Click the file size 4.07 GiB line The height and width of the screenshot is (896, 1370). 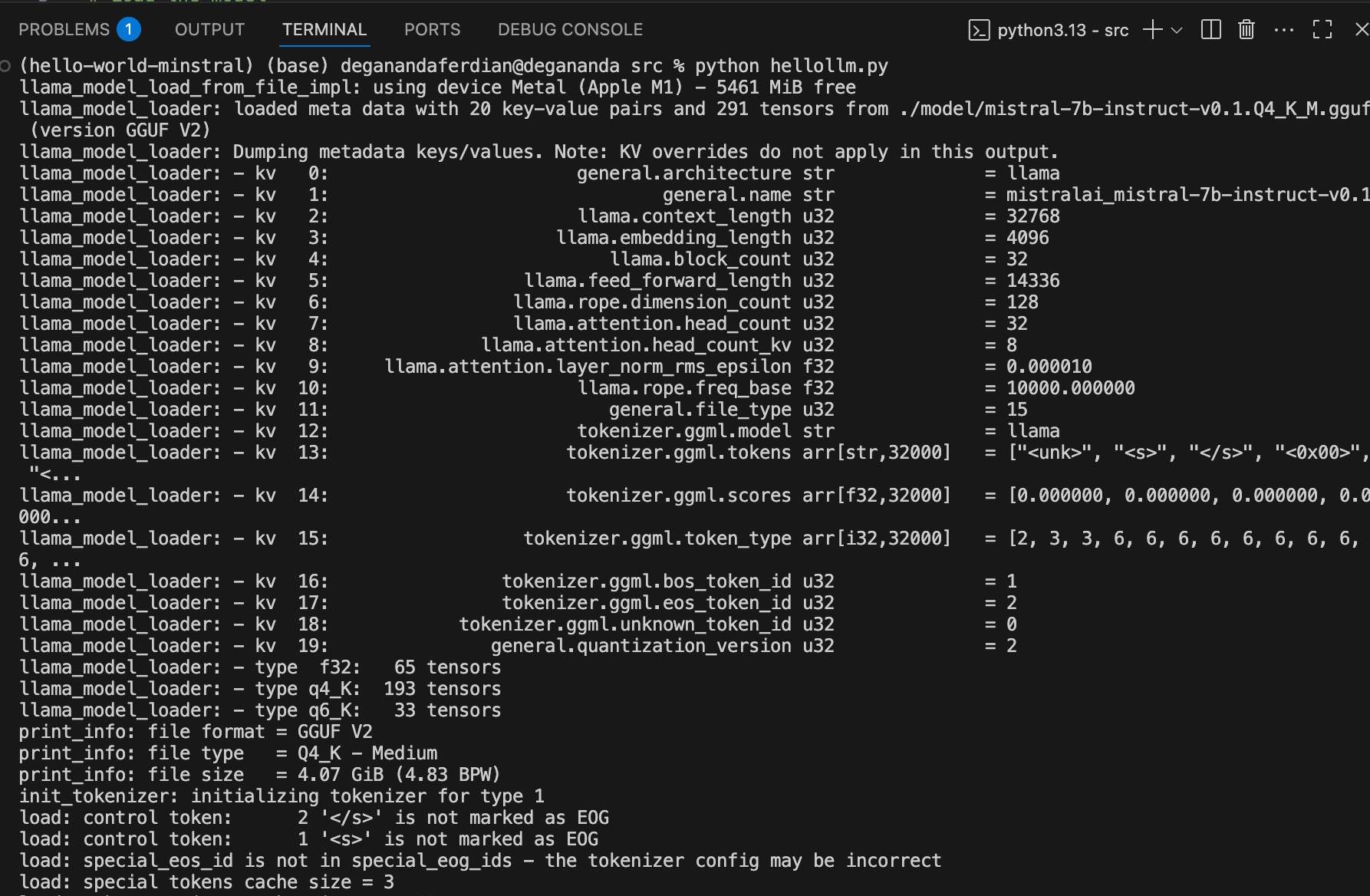click(x=259, y=775)
